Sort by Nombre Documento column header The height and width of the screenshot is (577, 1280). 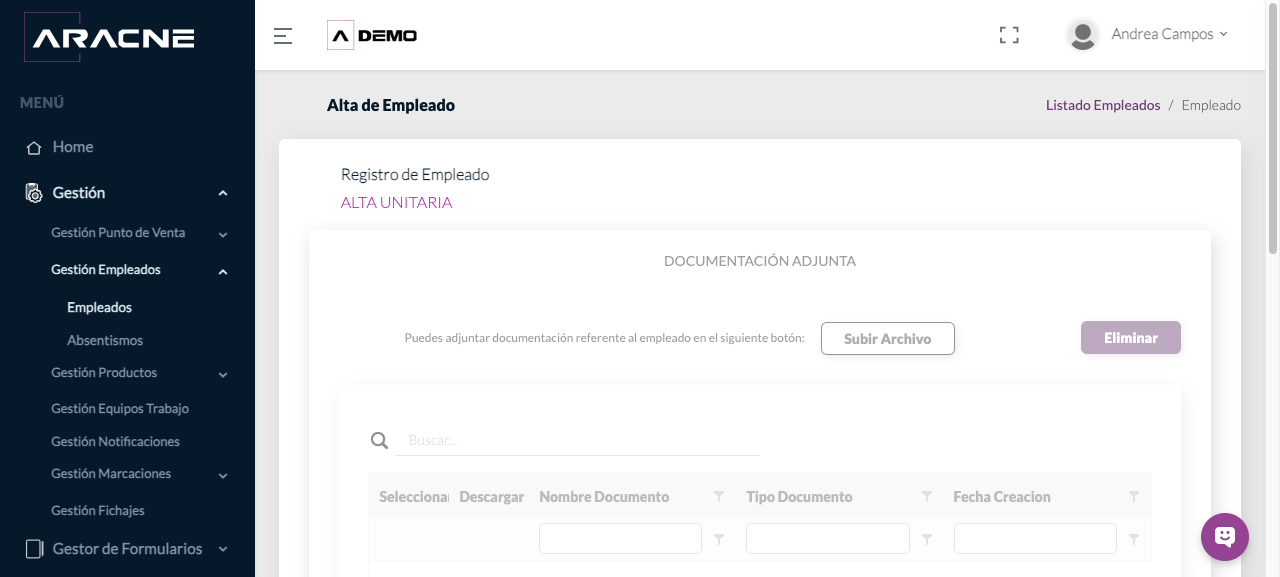pos(604,497)
